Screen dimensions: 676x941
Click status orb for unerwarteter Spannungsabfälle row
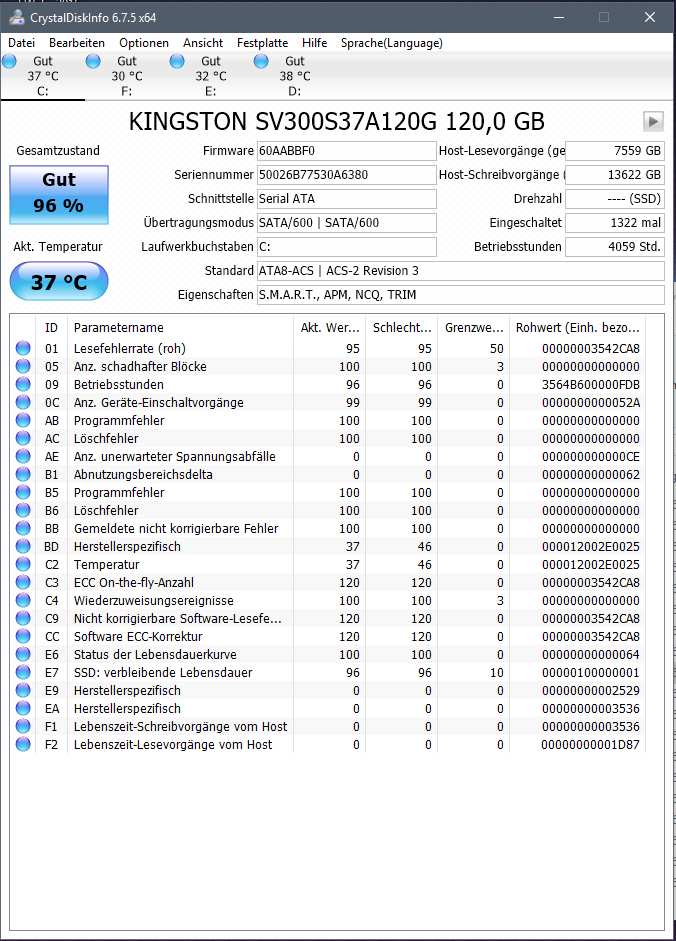click(x=23, y=456)
